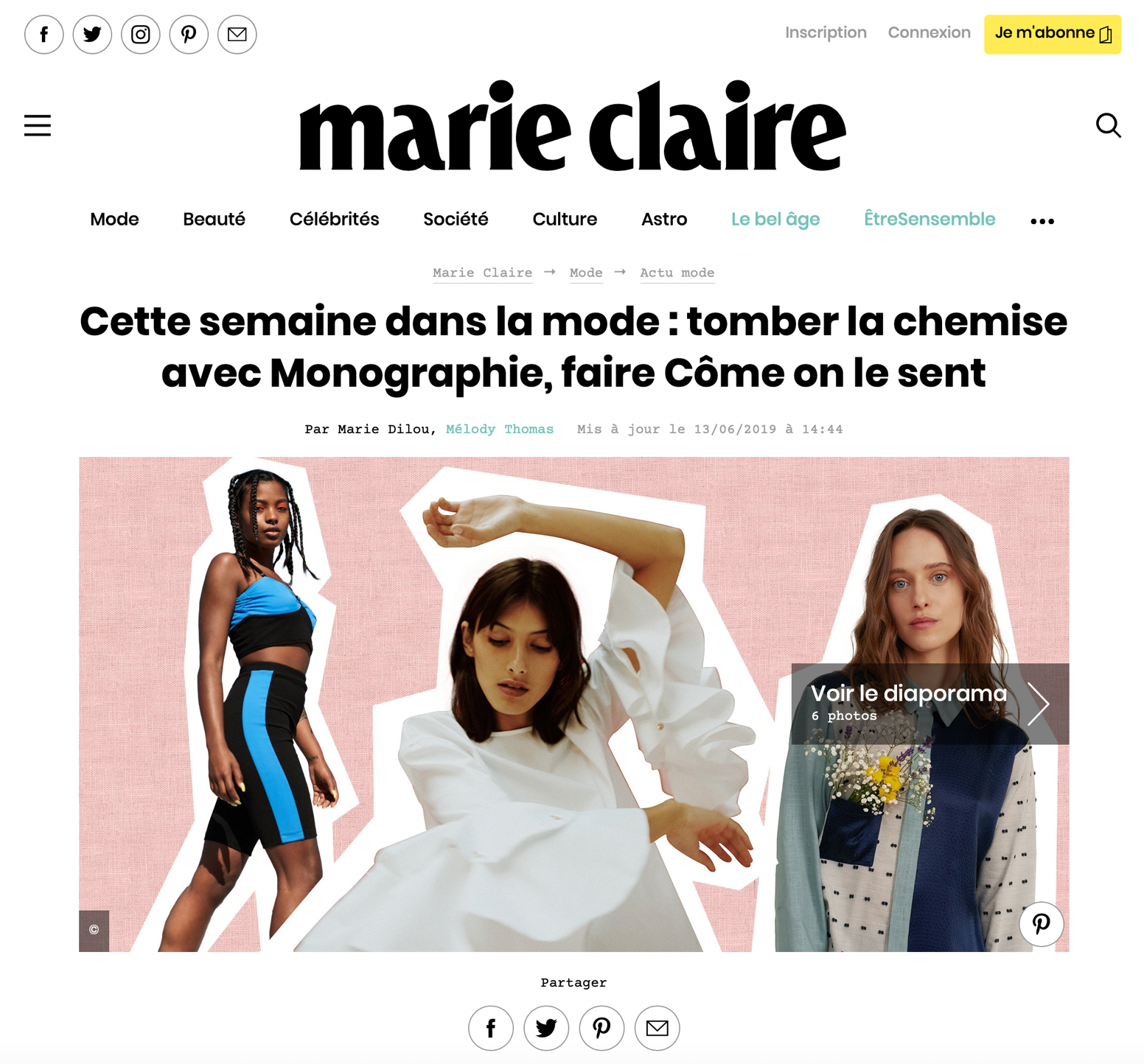Pin the main image with Pinterest button
The height and width of the screenshot is (1064, 1144).
pyautogui.click(x=1041, y=923)
